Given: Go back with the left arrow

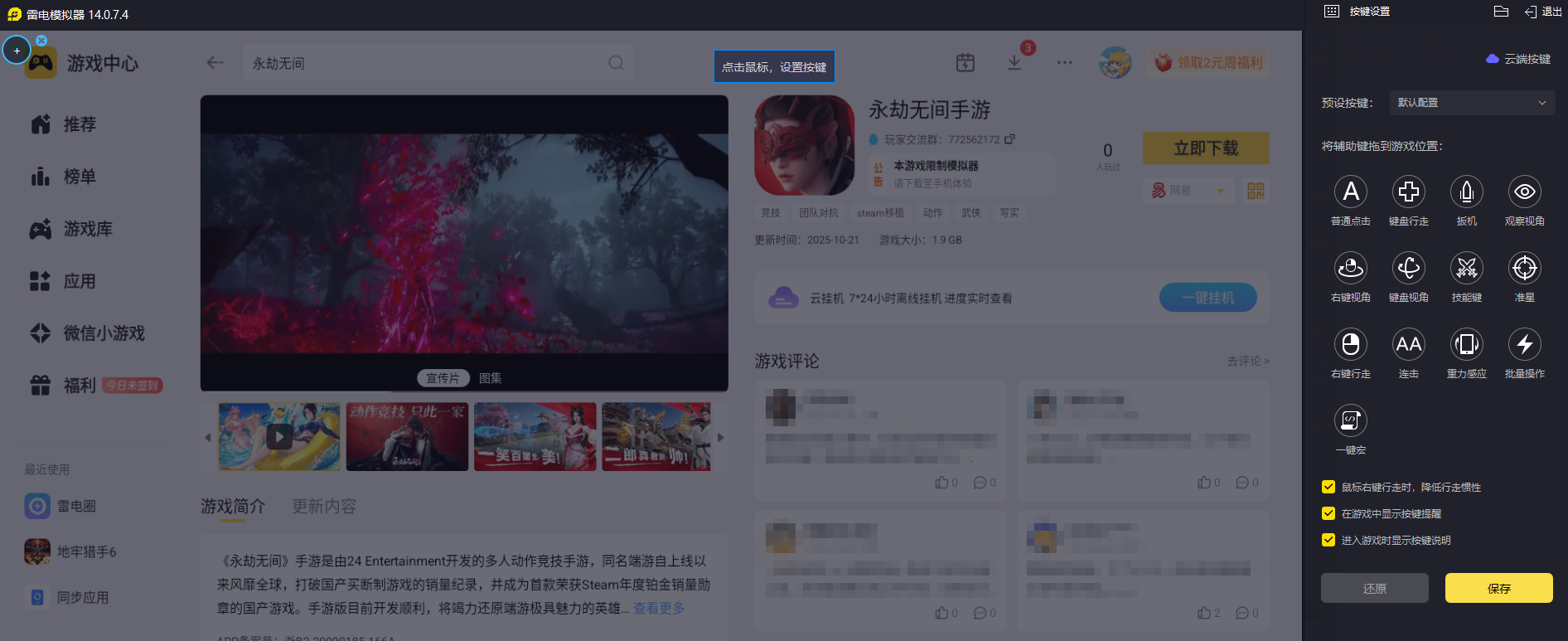Looking at the screenshot, I should point(215,63).
